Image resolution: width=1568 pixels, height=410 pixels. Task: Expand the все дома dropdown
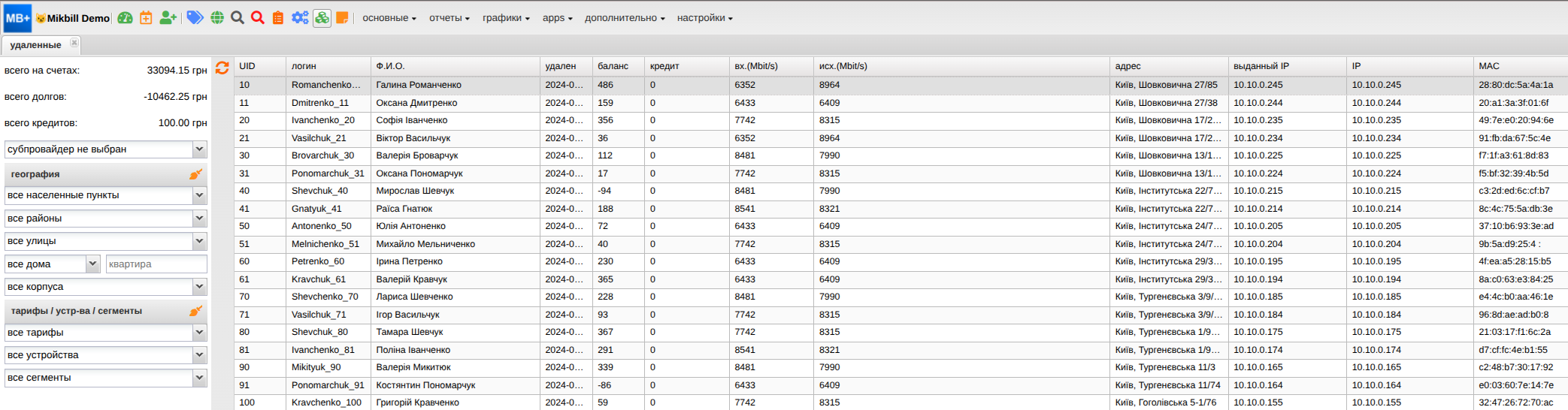pos(92,264)
